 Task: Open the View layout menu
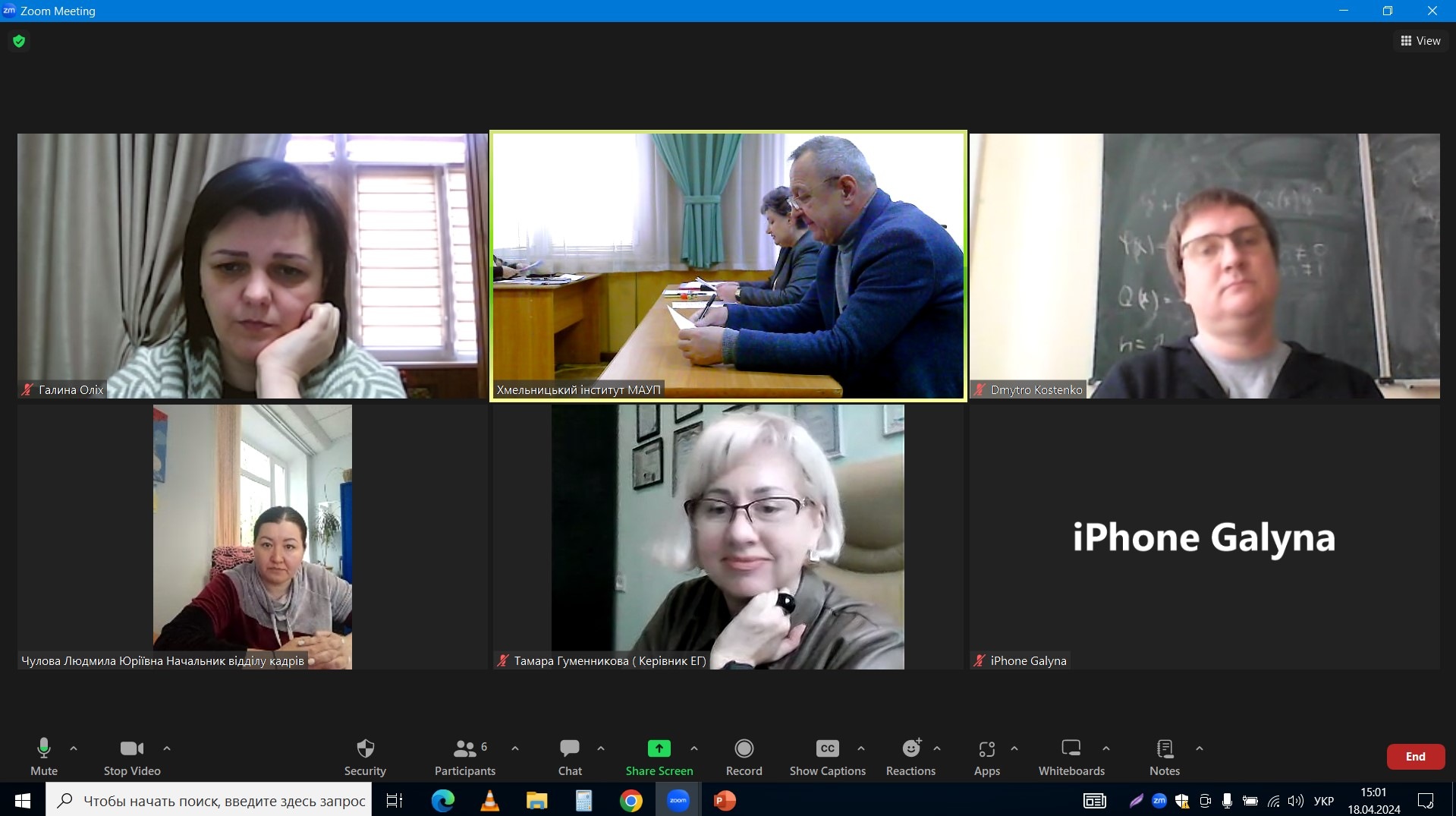1420,41
